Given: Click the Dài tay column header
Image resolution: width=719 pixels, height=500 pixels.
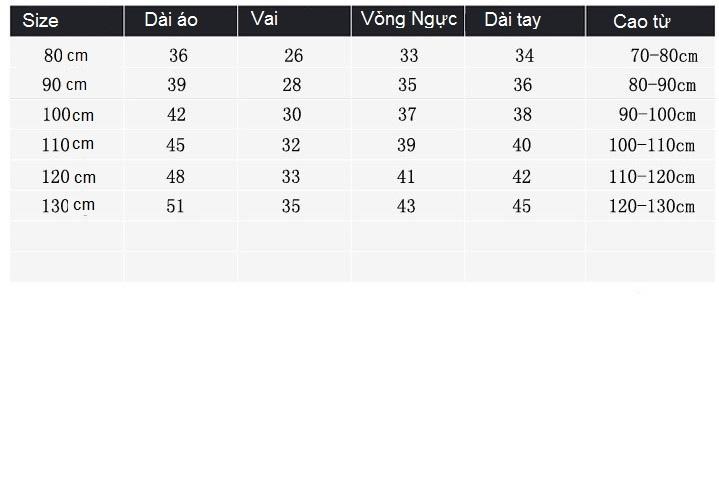Looking at the screenshot, I should [x=525, y=21].
